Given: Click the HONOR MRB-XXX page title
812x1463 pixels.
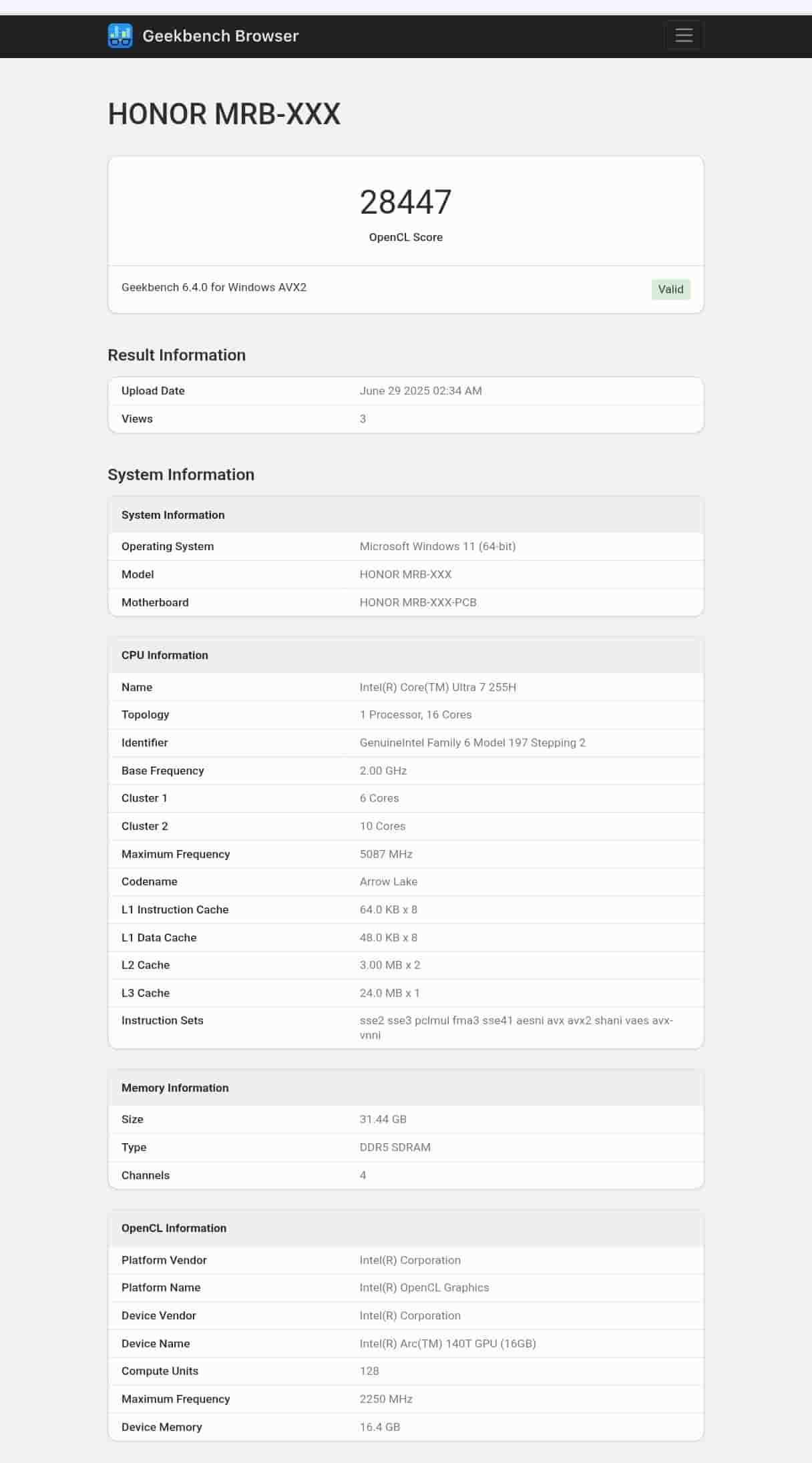Looking at the screenshot, I should click(224, 114).
